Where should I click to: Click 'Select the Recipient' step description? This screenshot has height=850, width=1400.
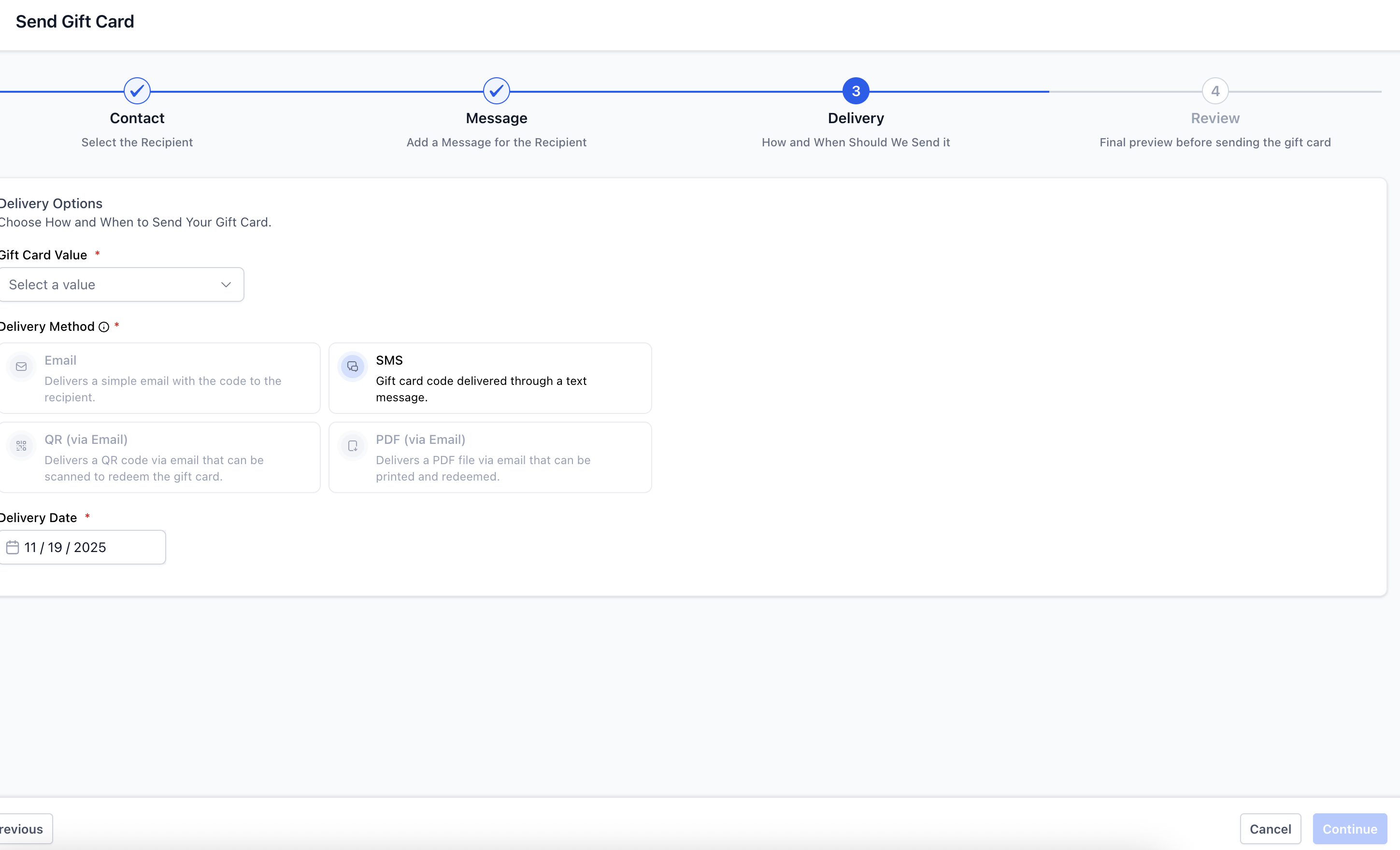coord(137,142)
